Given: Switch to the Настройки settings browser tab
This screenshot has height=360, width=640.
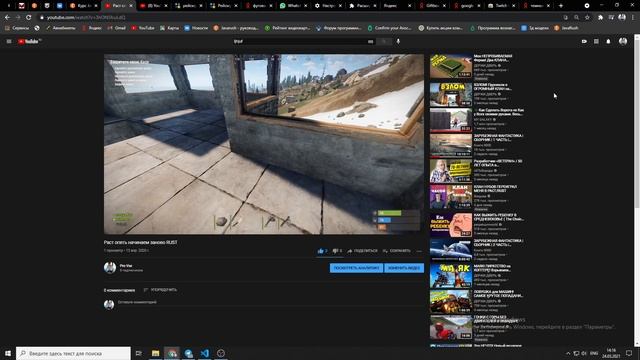Looking at the screenshot, I should 327,6.
